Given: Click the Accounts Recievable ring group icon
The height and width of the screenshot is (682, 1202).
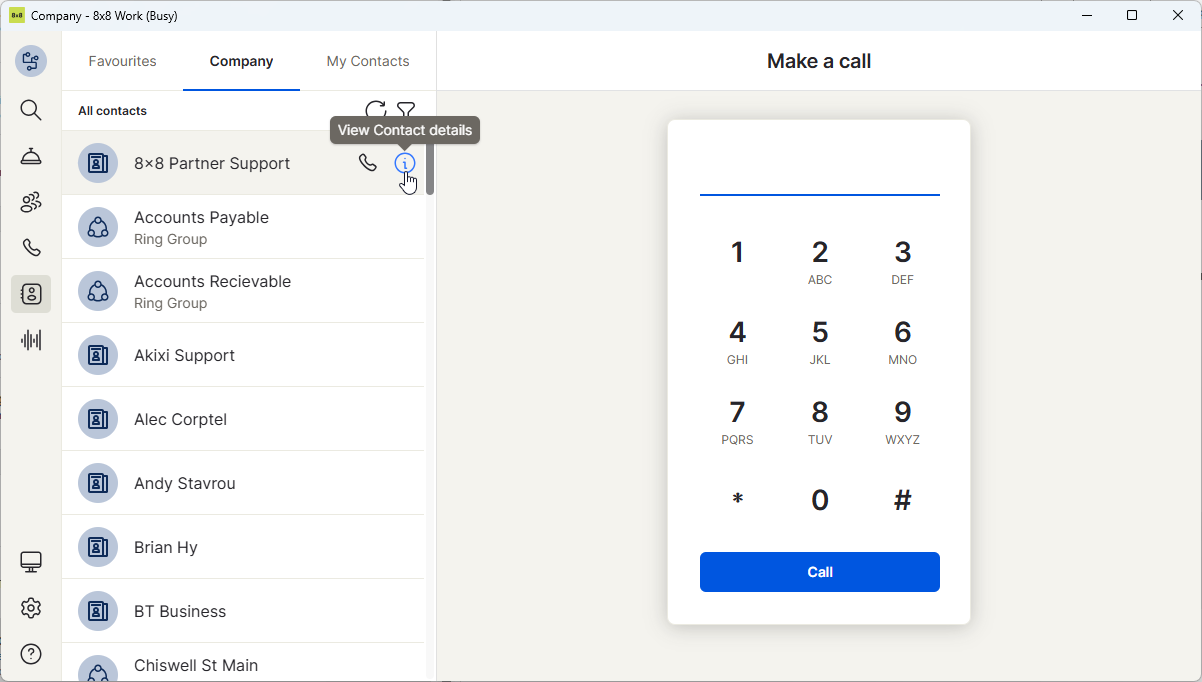Looking at the screenshot, I should (98, 291).
